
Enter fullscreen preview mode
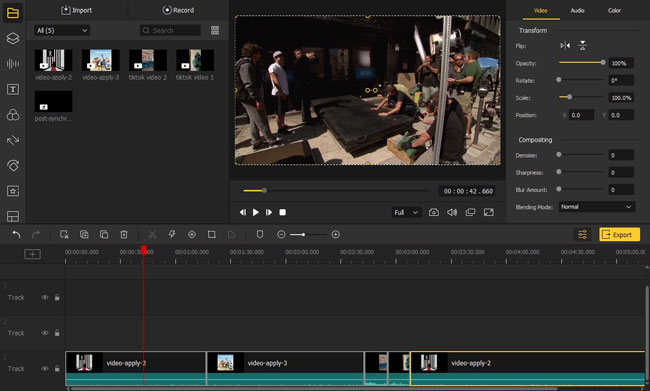[489, 212]
